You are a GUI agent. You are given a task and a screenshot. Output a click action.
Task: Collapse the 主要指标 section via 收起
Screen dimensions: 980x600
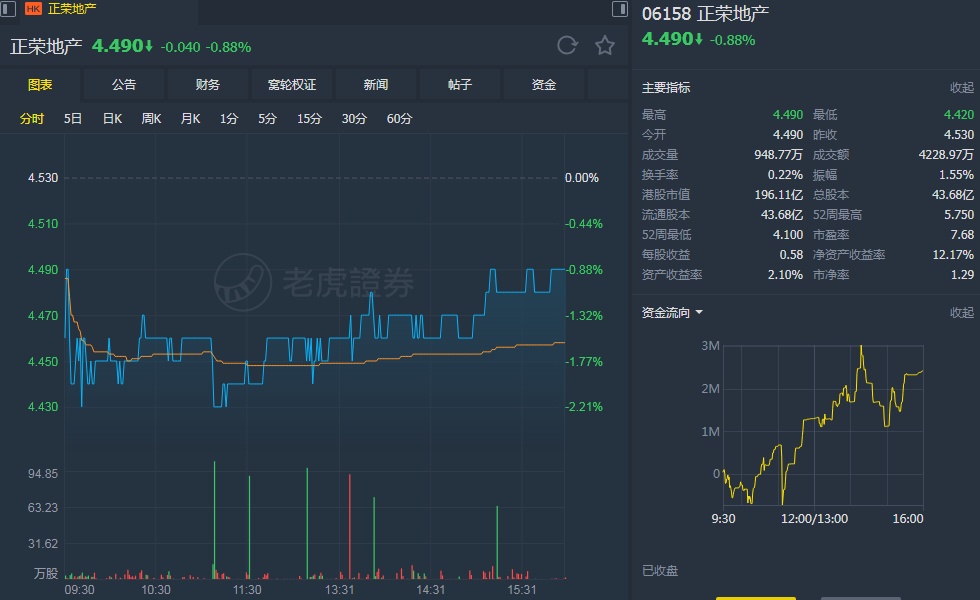tap(962, 88)
